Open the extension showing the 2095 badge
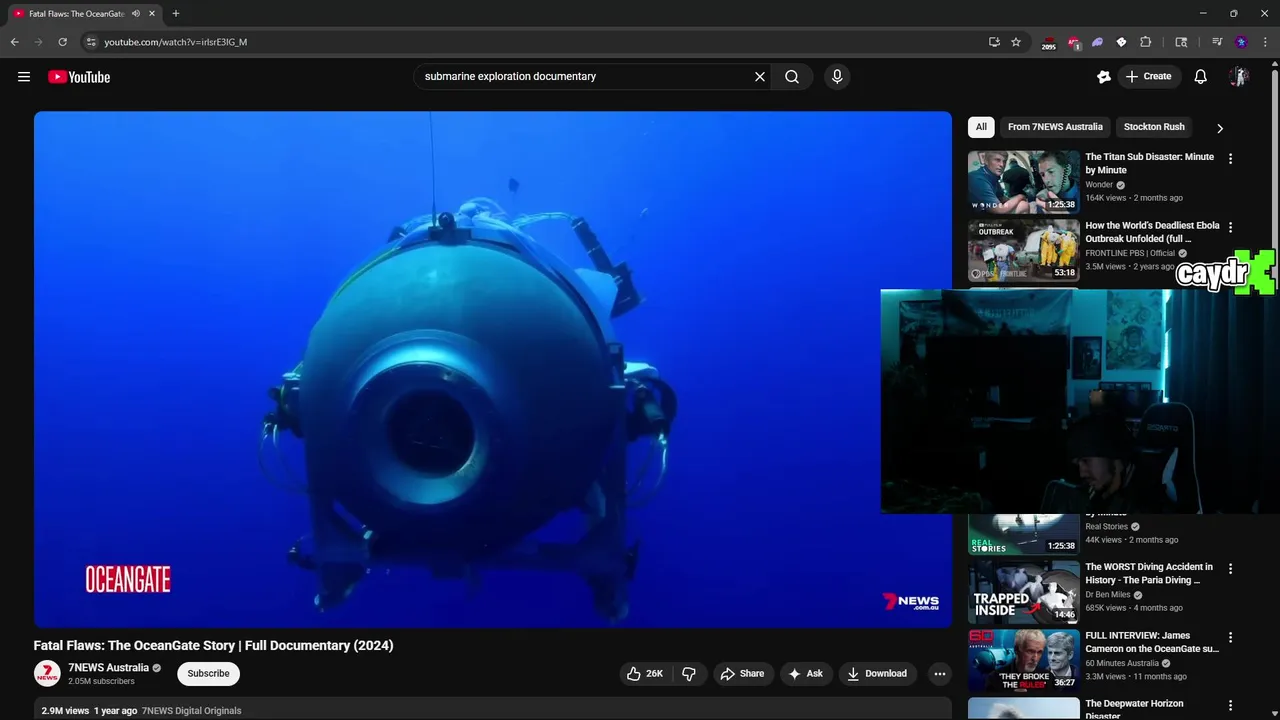The image size is (1280, 720). click(x=1048, y=43)
